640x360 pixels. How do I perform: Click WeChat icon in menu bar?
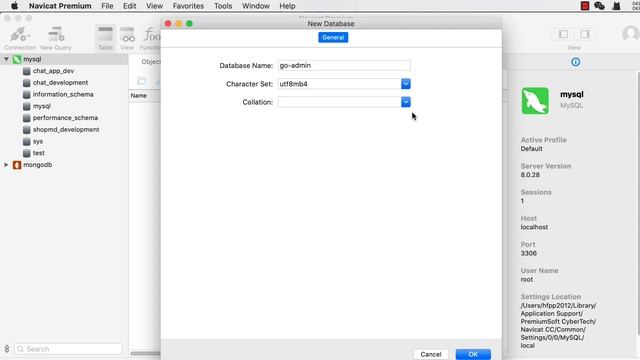[599, 6]
